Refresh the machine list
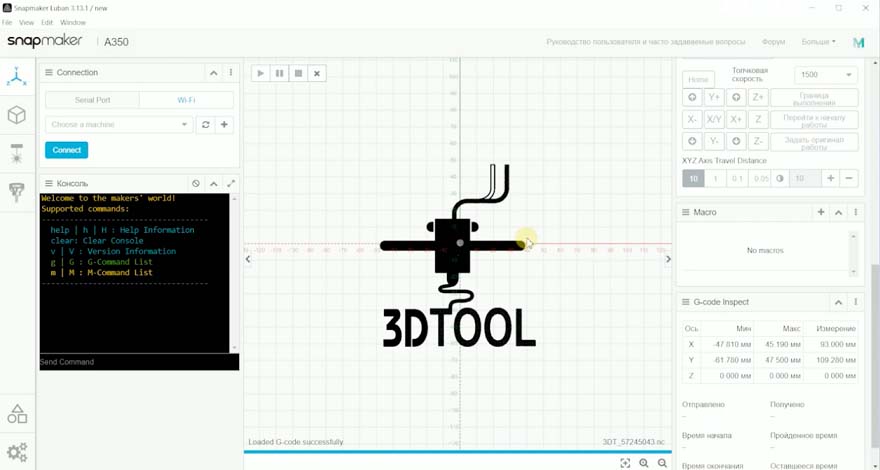This screenshot has width=880, height=470. (205, 125)
